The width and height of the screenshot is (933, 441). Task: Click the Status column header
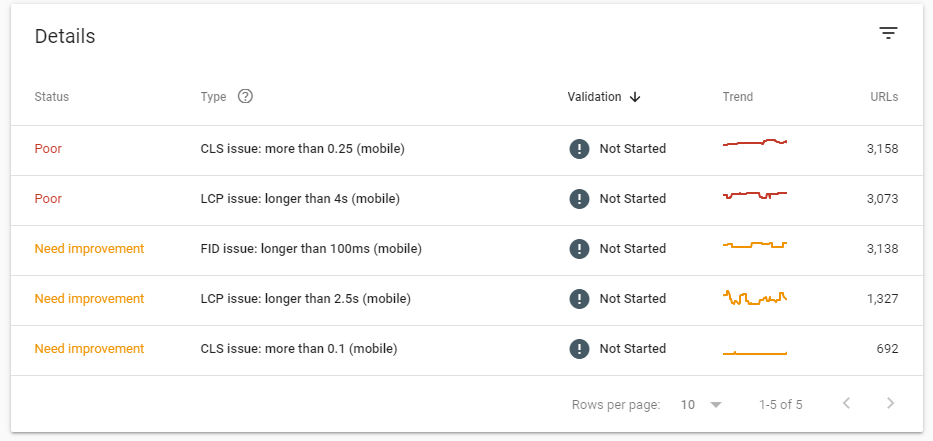pyautogui.click(x=52, y=97)
